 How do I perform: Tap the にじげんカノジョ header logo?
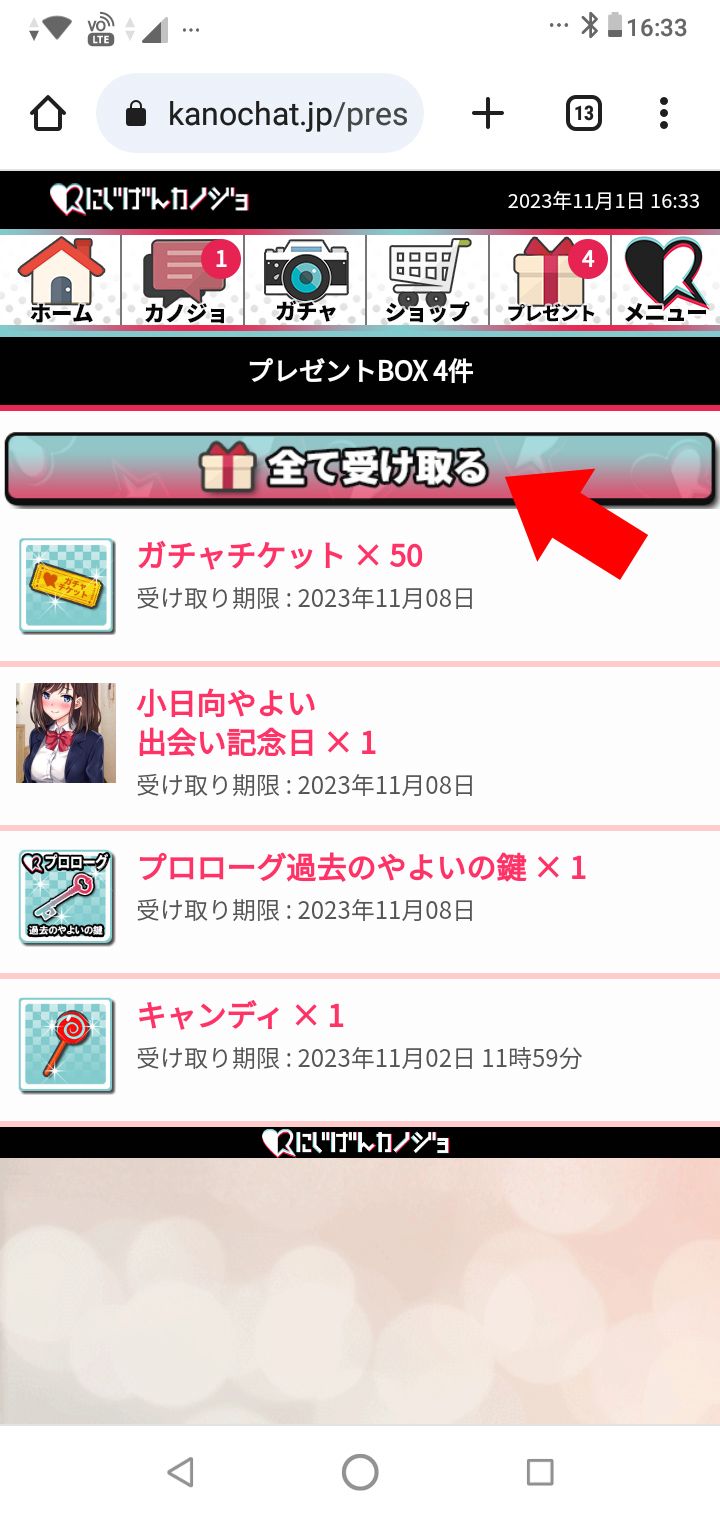coord(150,200)
